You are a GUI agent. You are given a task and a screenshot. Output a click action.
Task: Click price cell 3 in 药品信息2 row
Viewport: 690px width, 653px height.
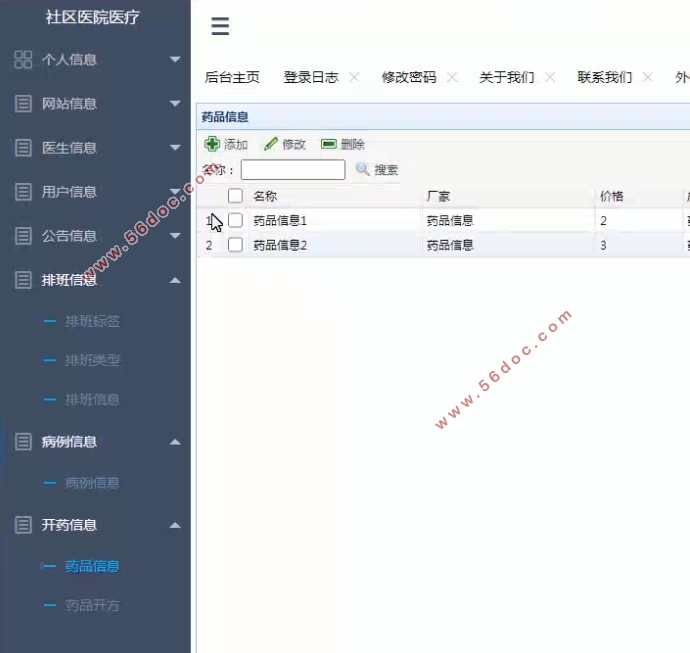[x=603, y=245]
